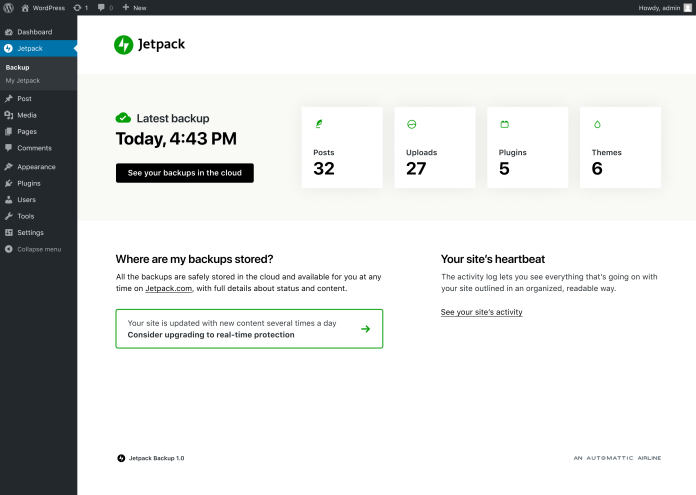Click the Media library icon
This screenshot has height=495, width=696.
pos(8,115)
